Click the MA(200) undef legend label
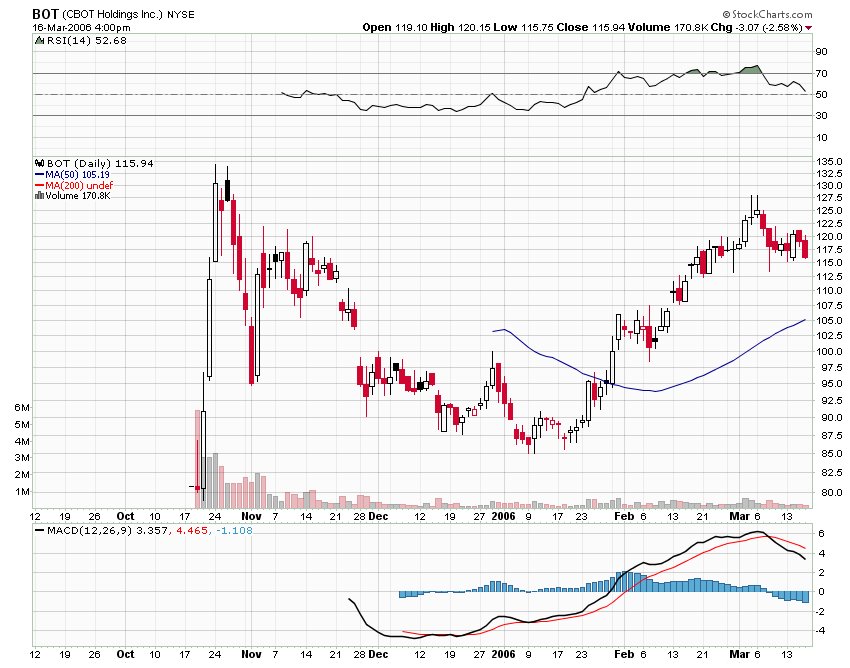The height and width of the screenshot is (668, 850). coord(79,185)
